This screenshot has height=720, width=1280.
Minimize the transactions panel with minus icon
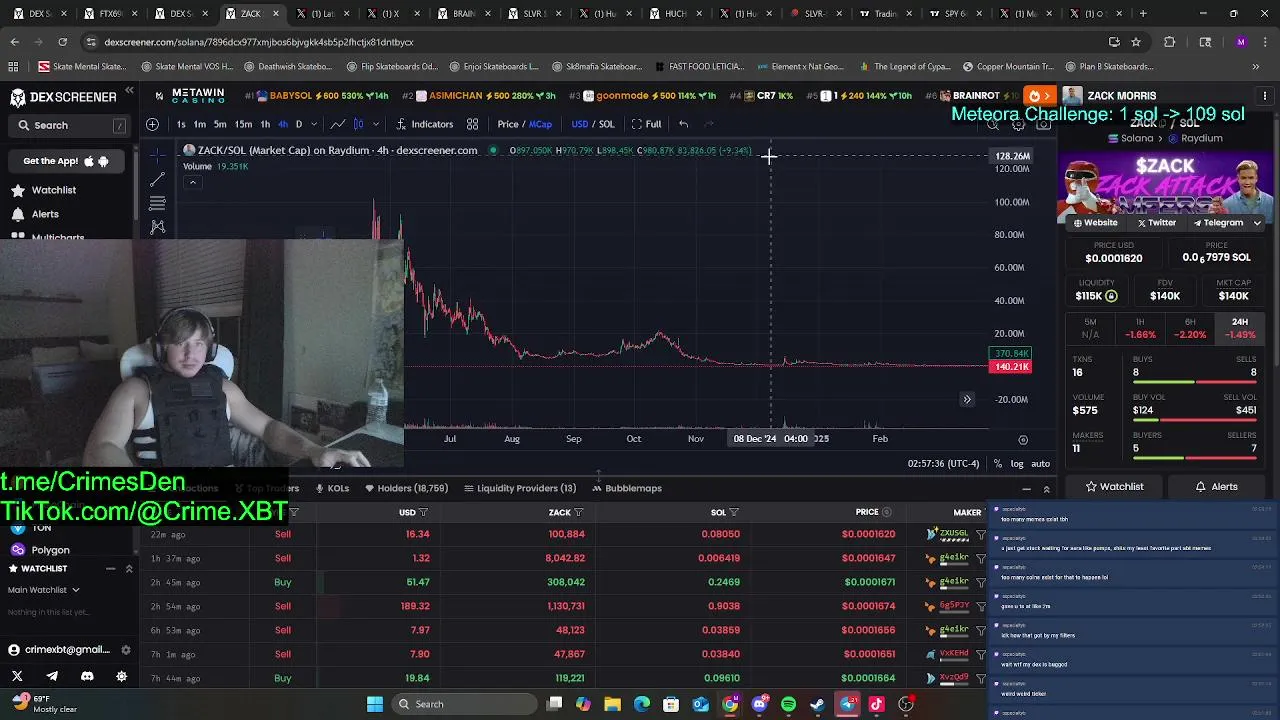coord(1026,489)
